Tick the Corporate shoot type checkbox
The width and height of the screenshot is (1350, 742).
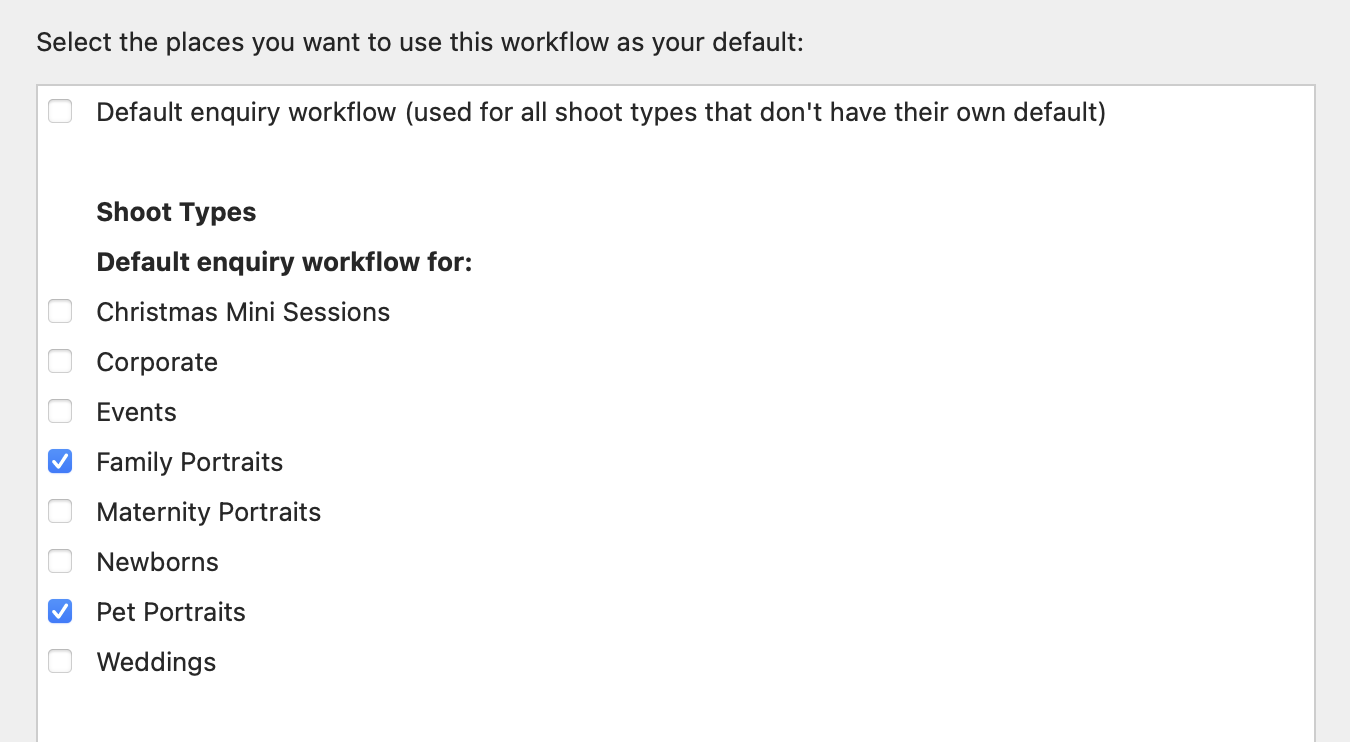tap(60, 362)
